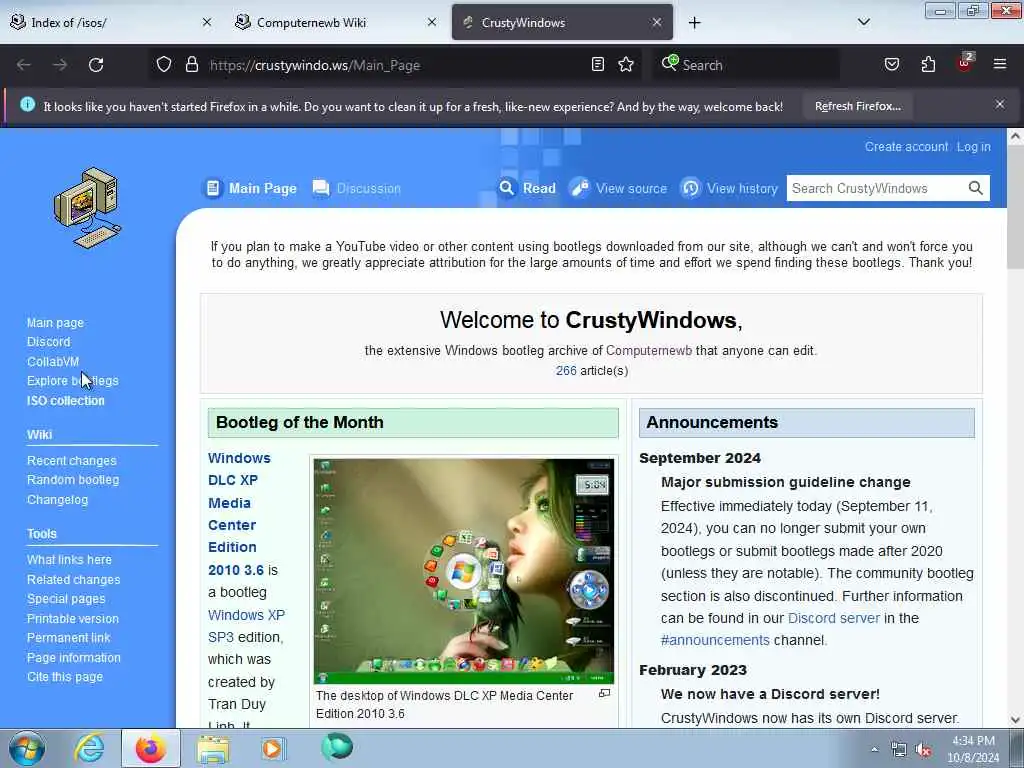Click the network tray icon
The image size is (1024, 768).
coord(899,750)
